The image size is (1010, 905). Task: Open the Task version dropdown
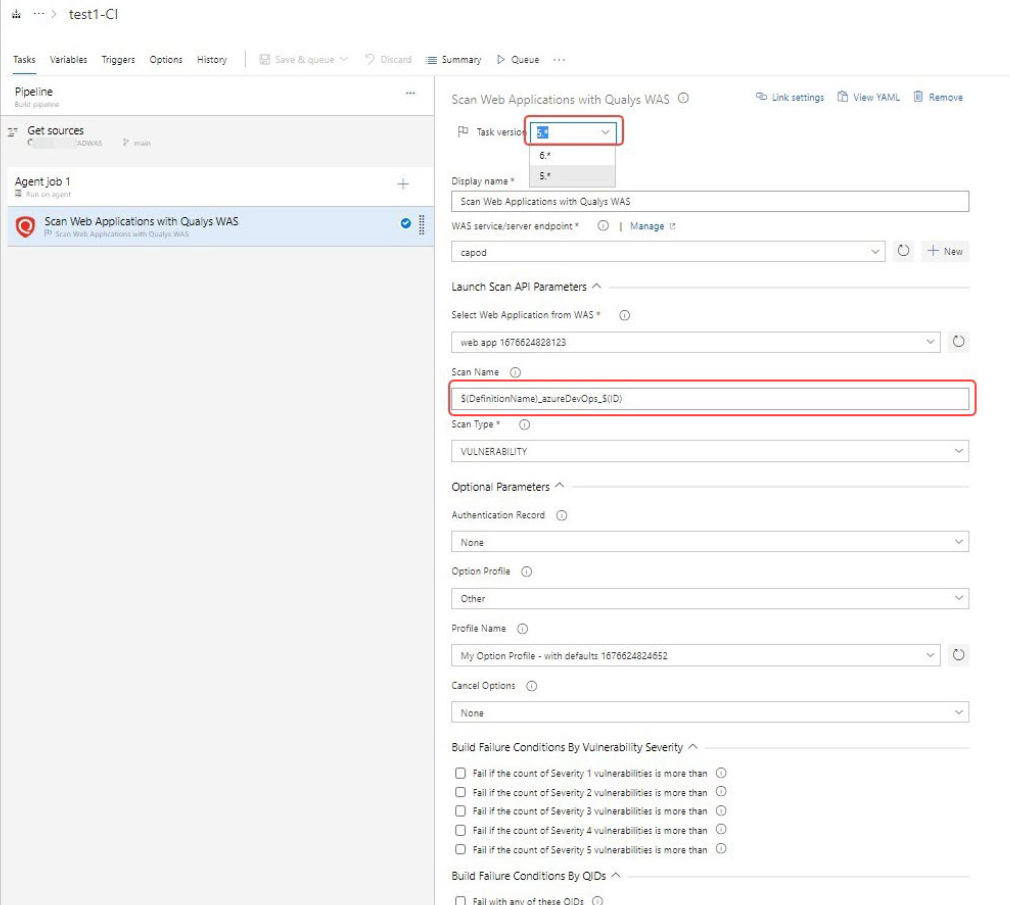573,132
